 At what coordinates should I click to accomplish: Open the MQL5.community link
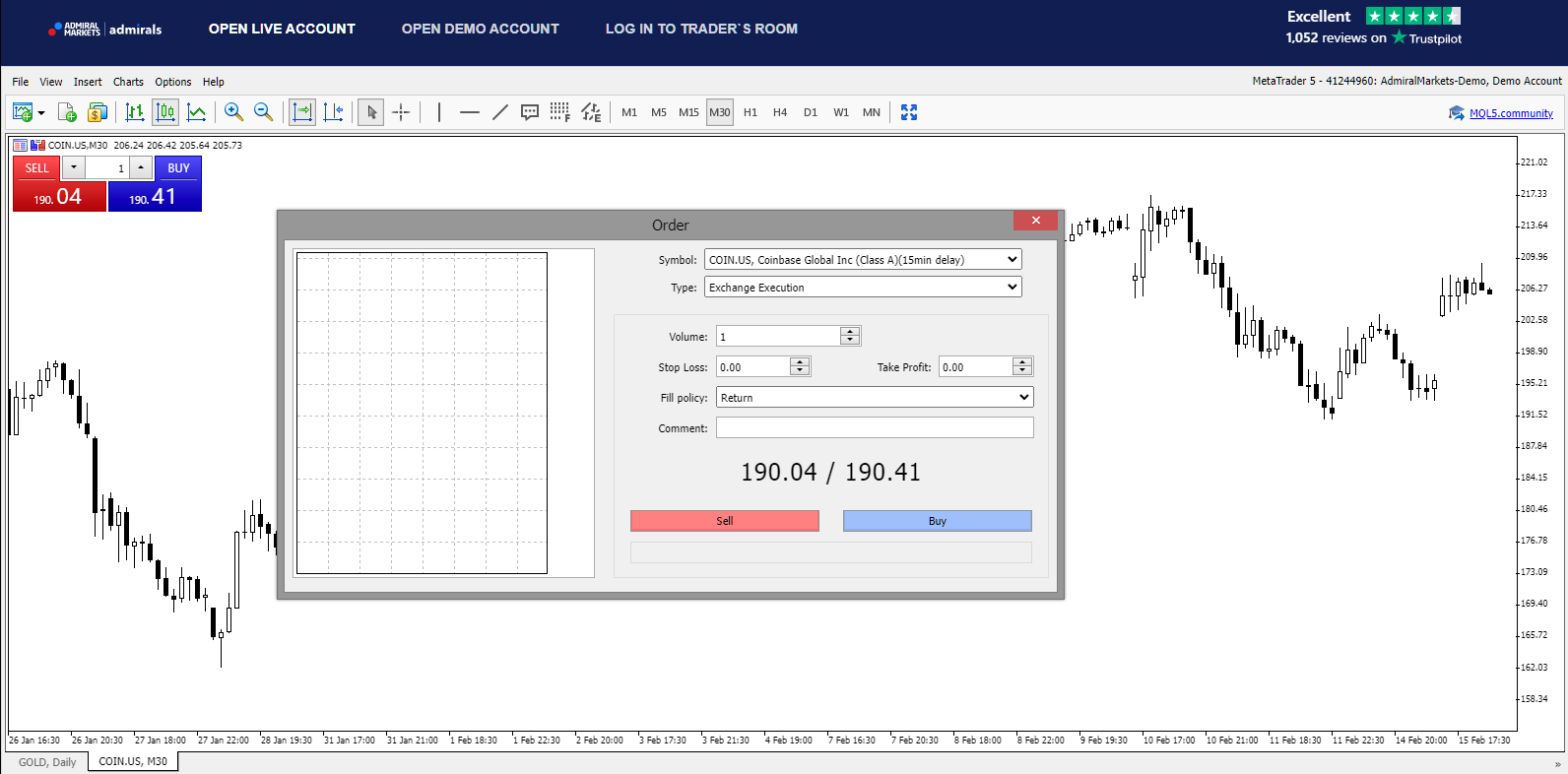pos(1511,113)
